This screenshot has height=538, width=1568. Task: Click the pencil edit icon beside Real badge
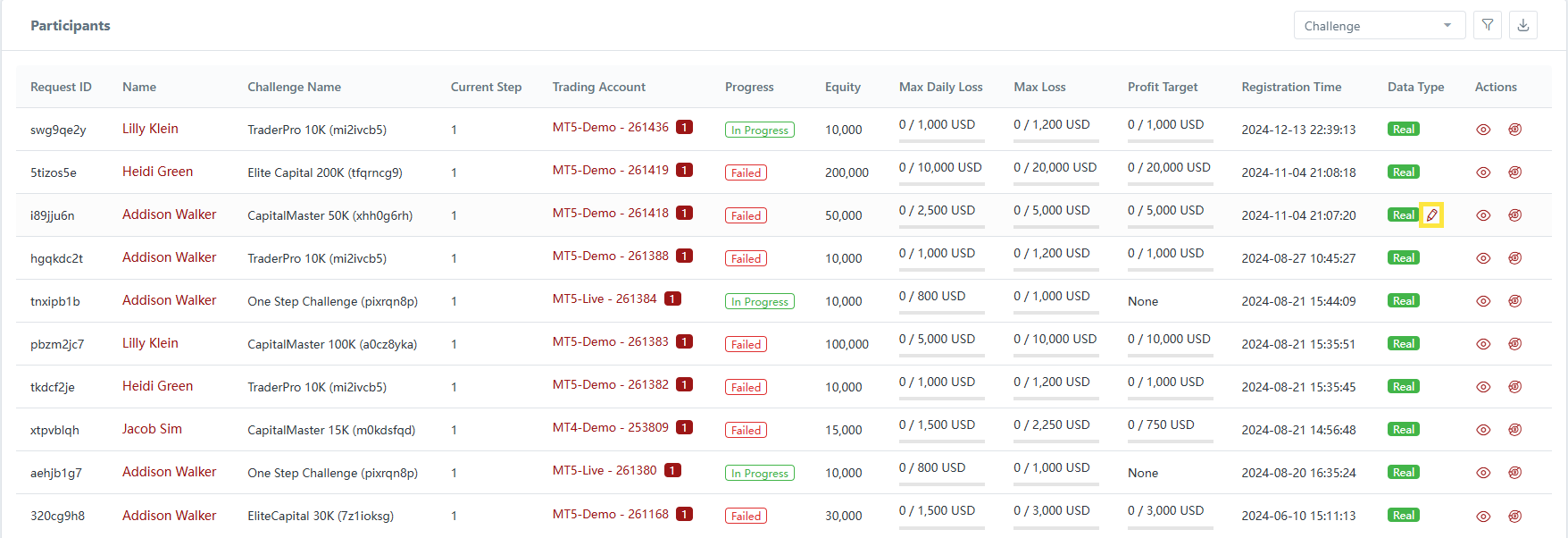1432,215
